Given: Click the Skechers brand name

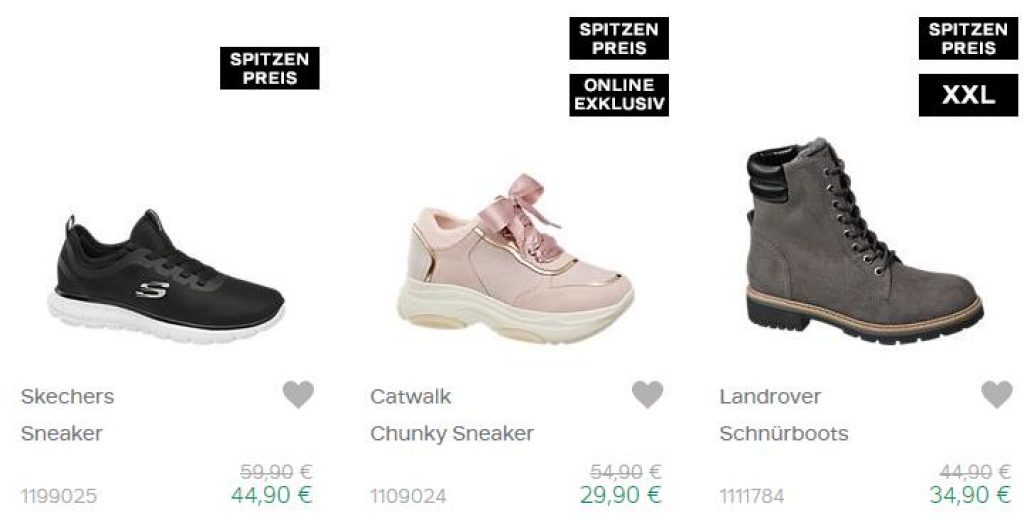Looking at the screenshot, I should [67, 397].
